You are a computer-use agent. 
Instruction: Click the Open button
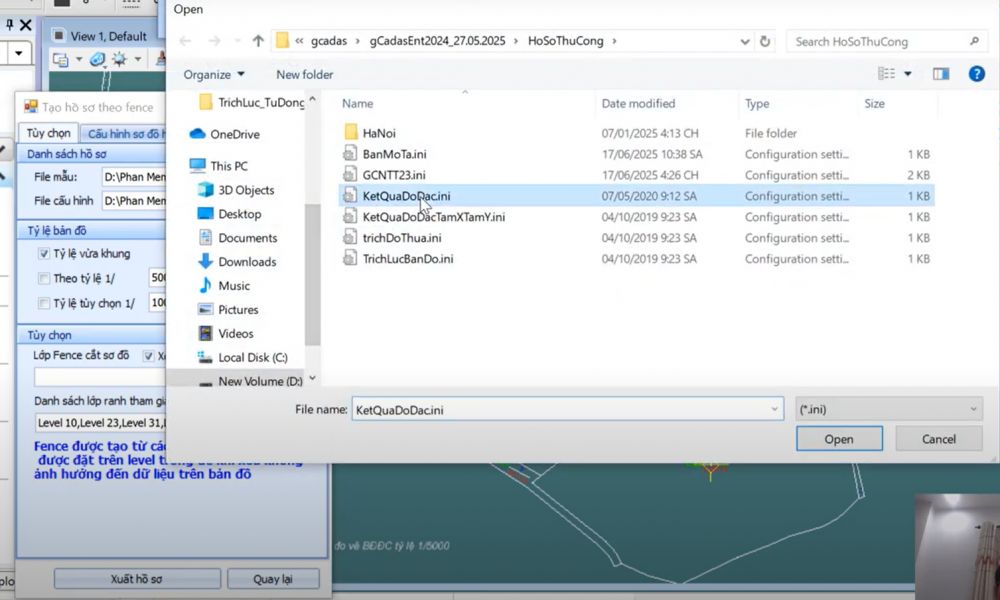click(x=839, y=439)
